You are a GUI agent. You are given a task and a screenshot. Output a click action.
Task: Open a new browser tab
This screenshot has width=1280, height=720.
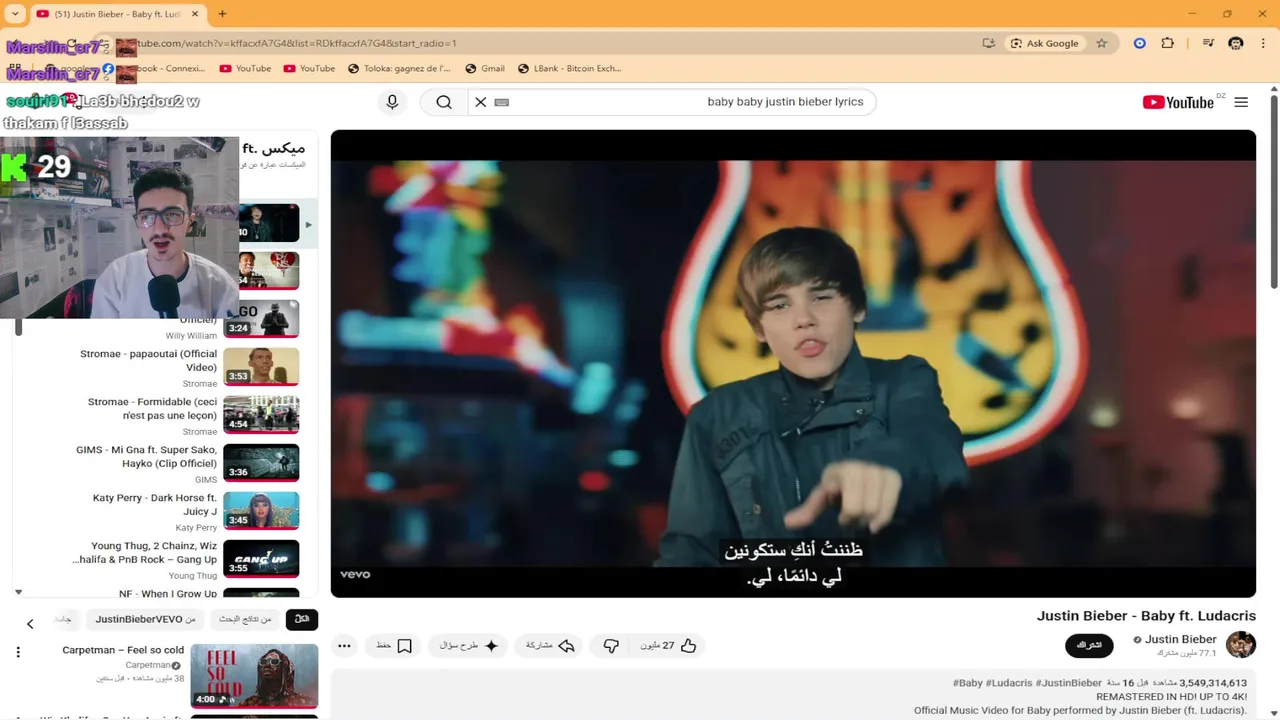[x=222, y=14]
